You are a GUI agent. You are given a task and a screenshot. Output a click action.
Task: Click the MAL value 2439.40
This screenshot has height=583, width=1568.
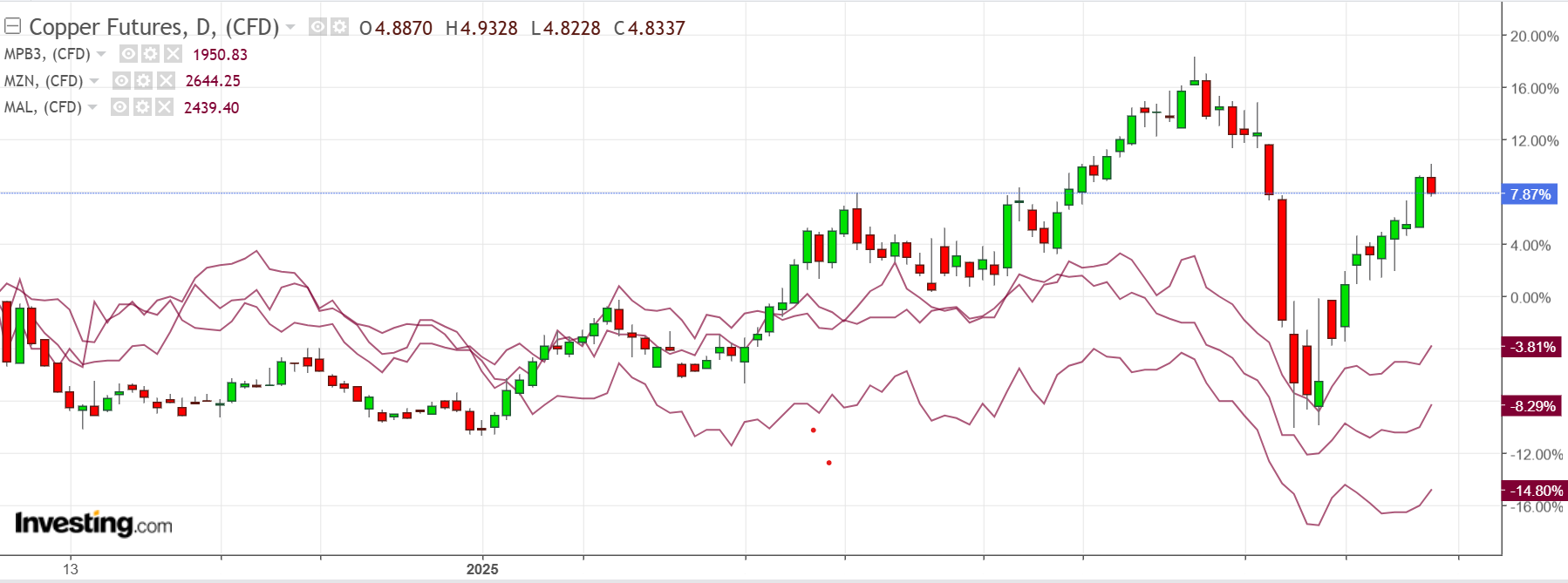211,108
